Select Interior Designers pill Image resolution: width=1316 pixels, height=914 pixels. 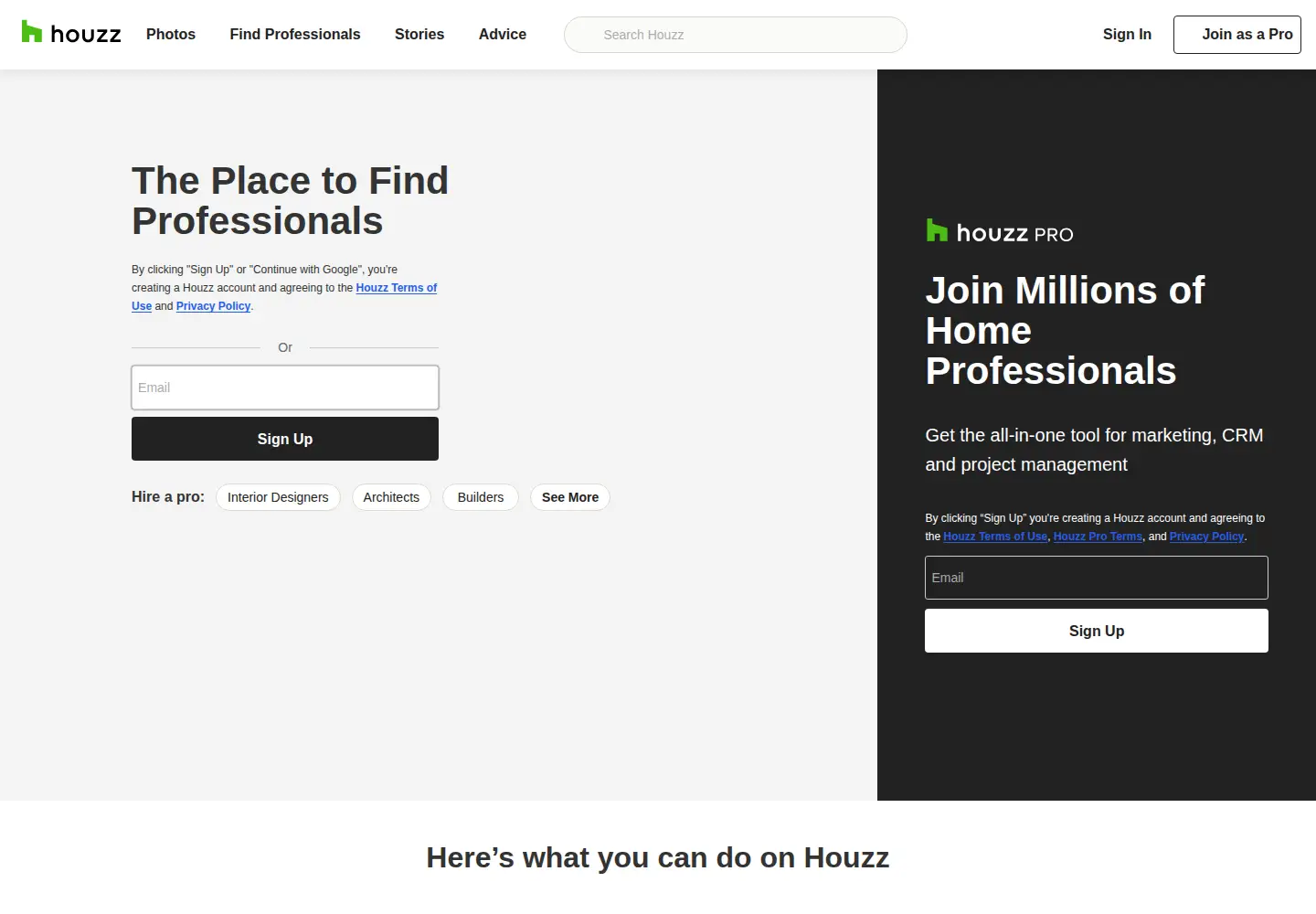click(278, 497)
